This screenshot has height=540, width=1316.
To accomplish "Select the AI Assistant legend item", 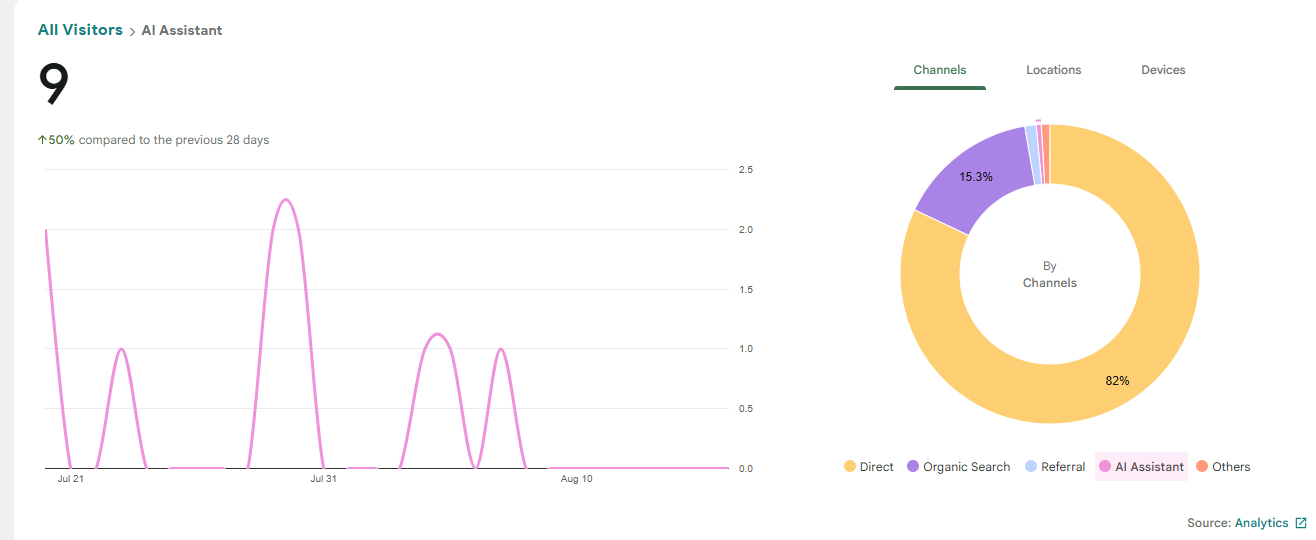I will click(1141, 467).
